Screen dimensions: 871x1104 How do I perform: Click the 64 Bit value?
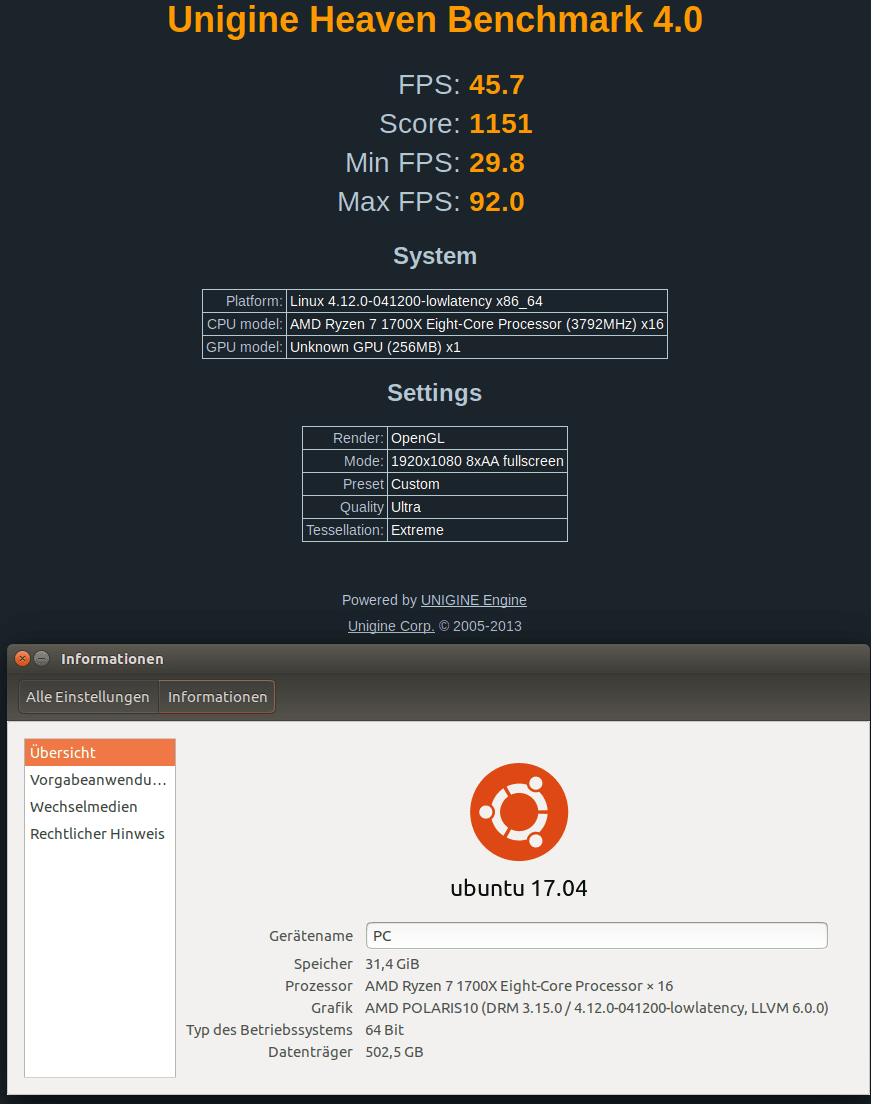[x=384, y=1029]
